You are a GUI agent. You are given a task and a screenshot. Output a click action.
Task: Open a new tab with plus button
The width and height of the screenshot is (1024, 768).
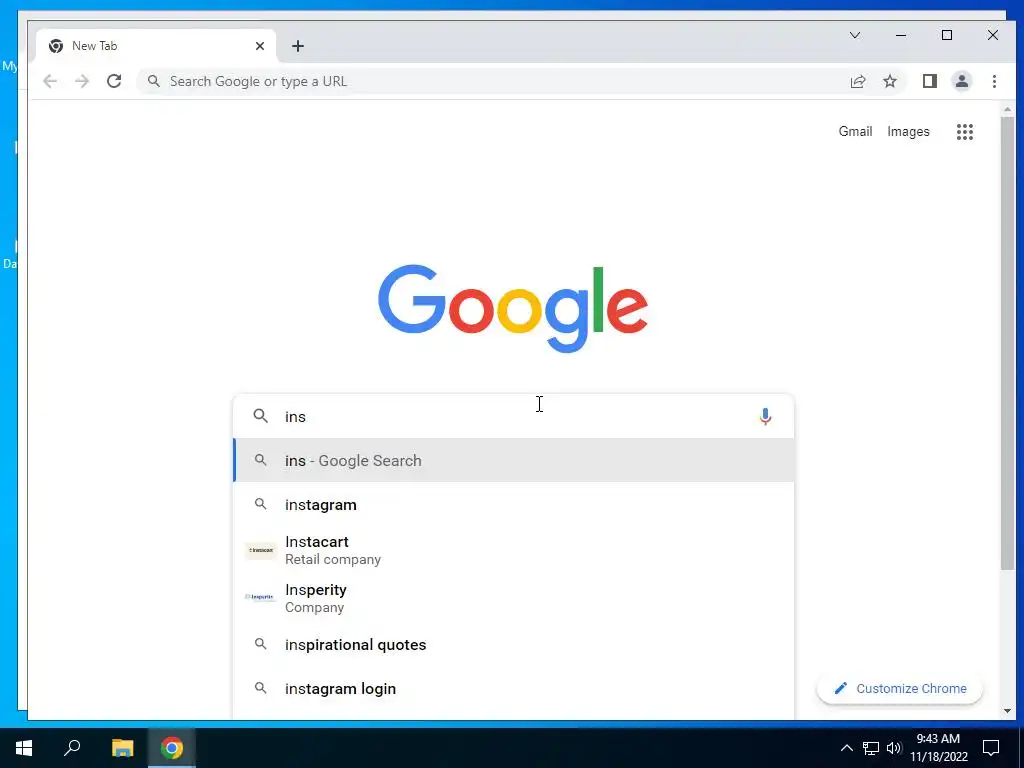pos(298,46)
